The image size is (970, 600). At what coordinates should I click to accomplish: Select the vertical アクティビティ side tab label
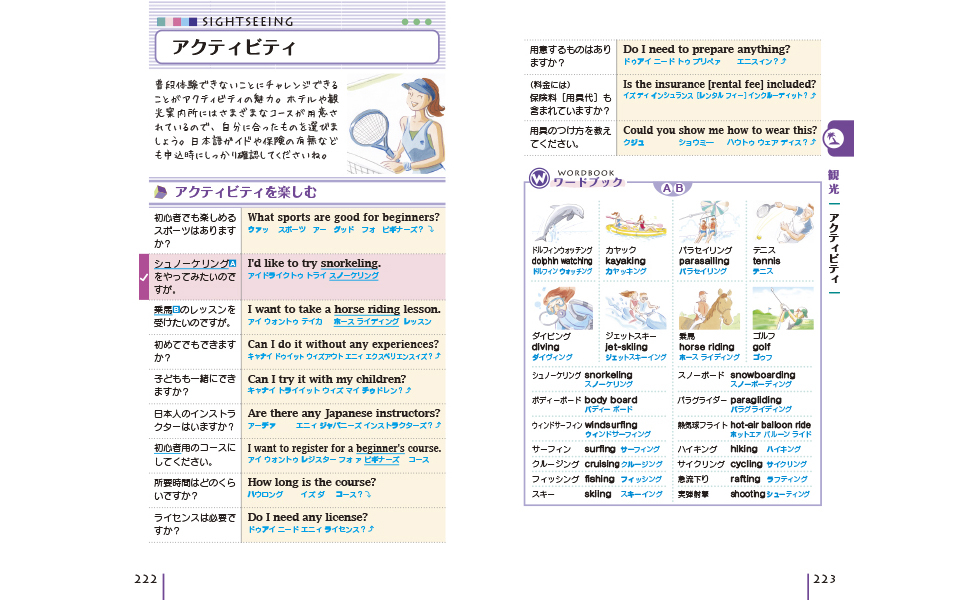pyautogui.click(x=834, y=247)
